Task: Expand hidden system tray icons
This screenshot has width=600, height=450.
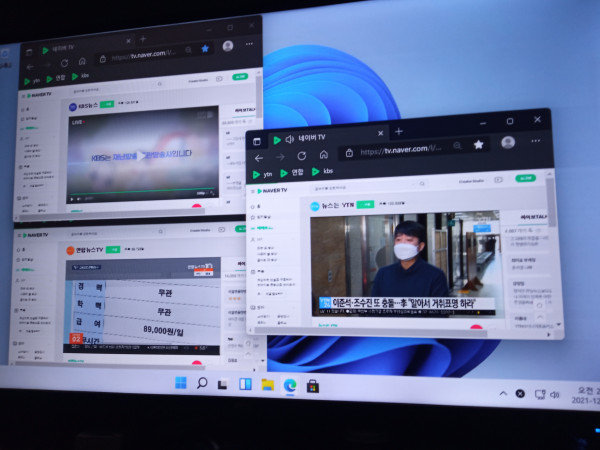Action: point(503,393)
